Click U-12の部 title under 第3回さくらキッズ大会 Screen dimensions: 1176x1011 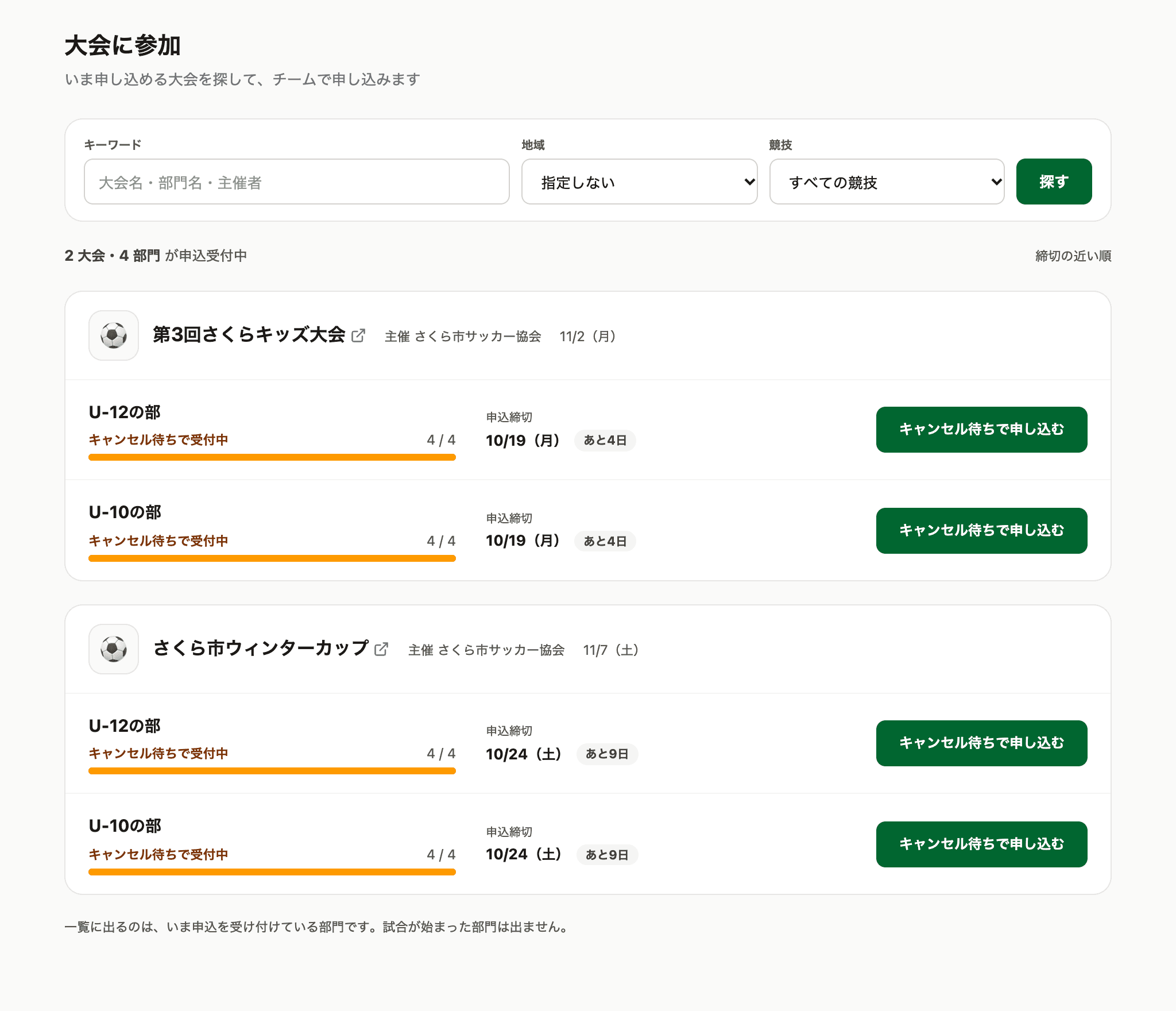[x=125, y=412]
